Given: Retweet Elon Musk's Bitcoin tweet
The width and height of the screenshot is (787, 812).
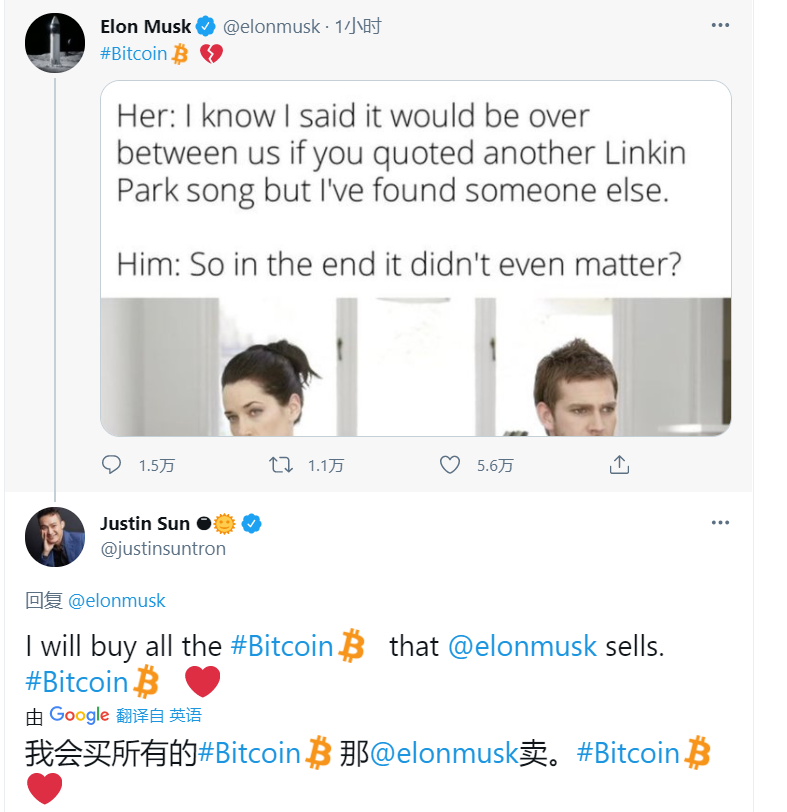Looking at the screenshot, I should coord(281,465).
